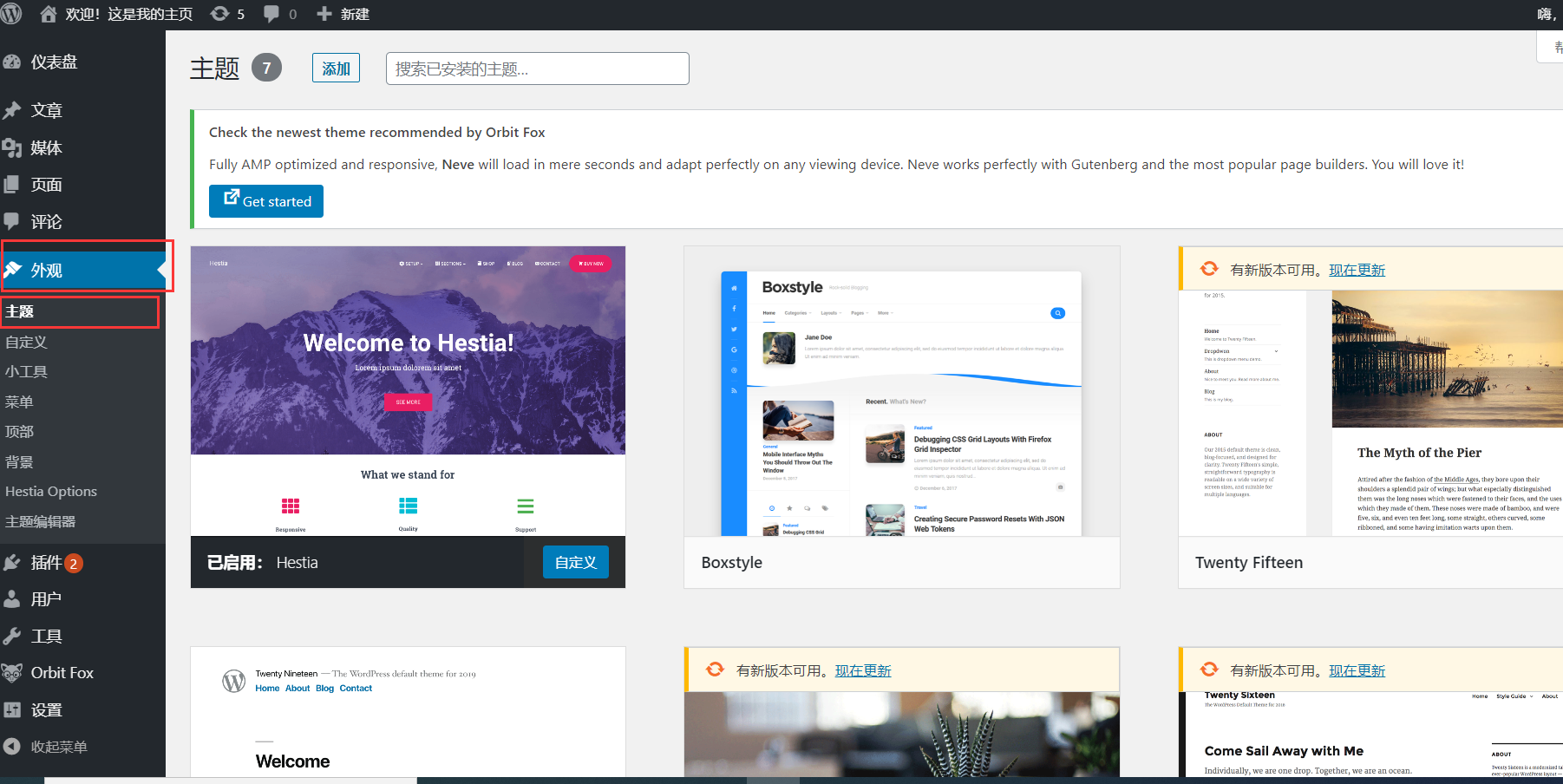Click the 外观 paintbrush icon
Screen dimensions: 1563x784
tap(12, 270)
